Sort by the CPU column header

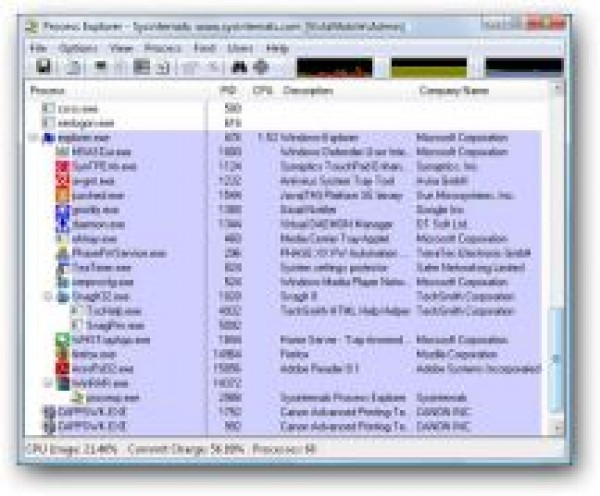click(262, 91)
